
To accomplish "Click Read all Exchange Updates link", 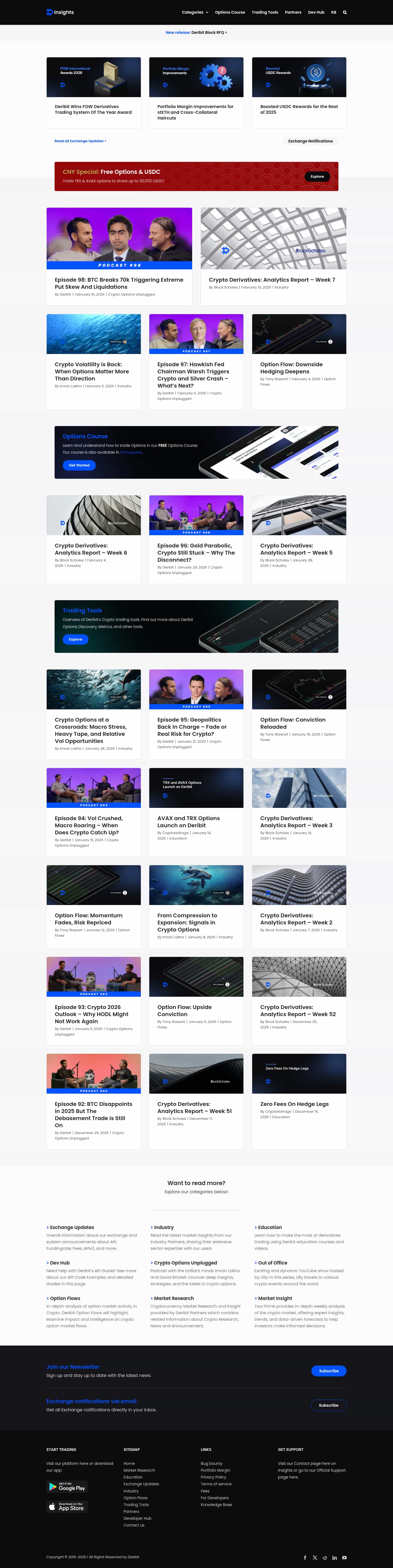I will point(80,141).
